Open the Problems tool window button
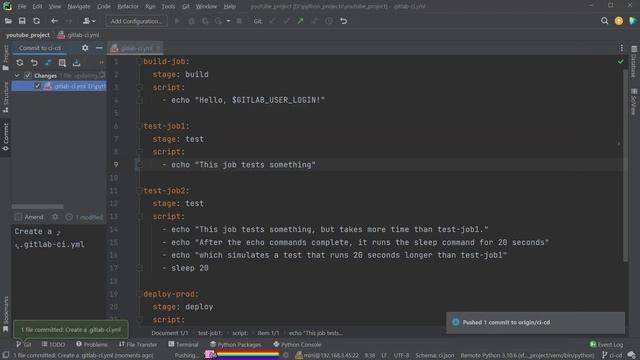 coord(92,344)
